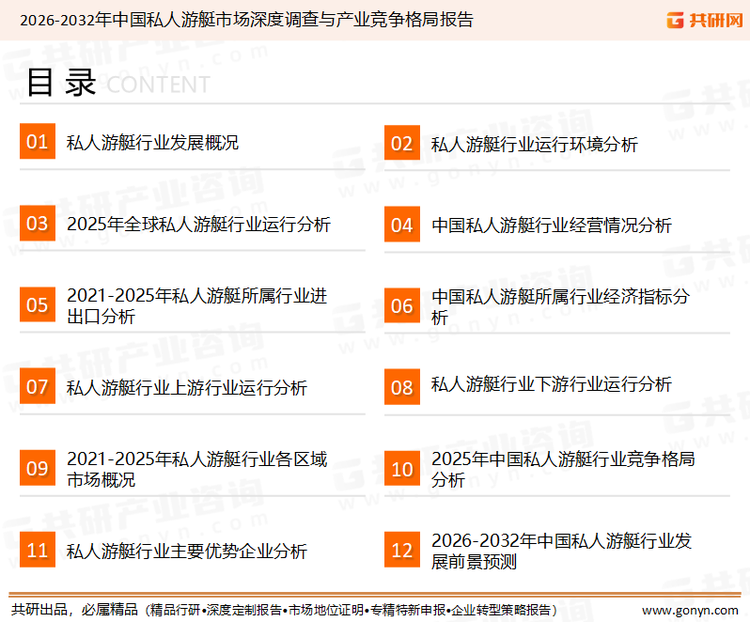This screenshot has height=622, width=750.
Task: Open 私人游艇行业主要优势企业分析 chapter
Action: (187, 551)
